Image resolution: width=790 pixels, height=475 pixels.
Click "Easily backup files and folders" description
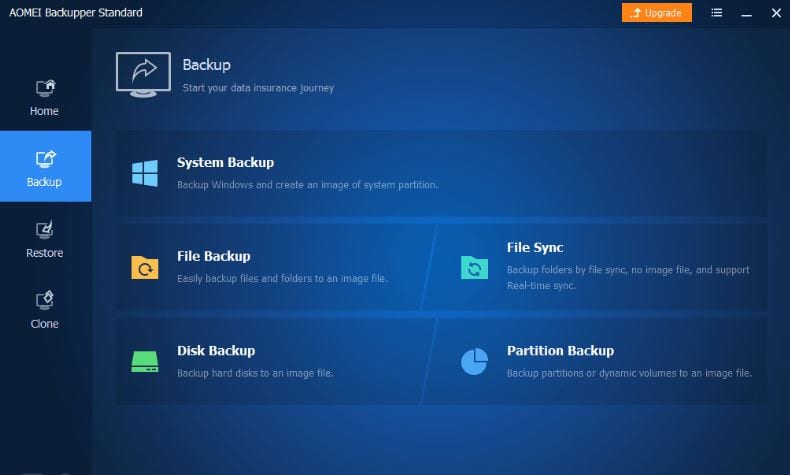(x=282, y=279)
